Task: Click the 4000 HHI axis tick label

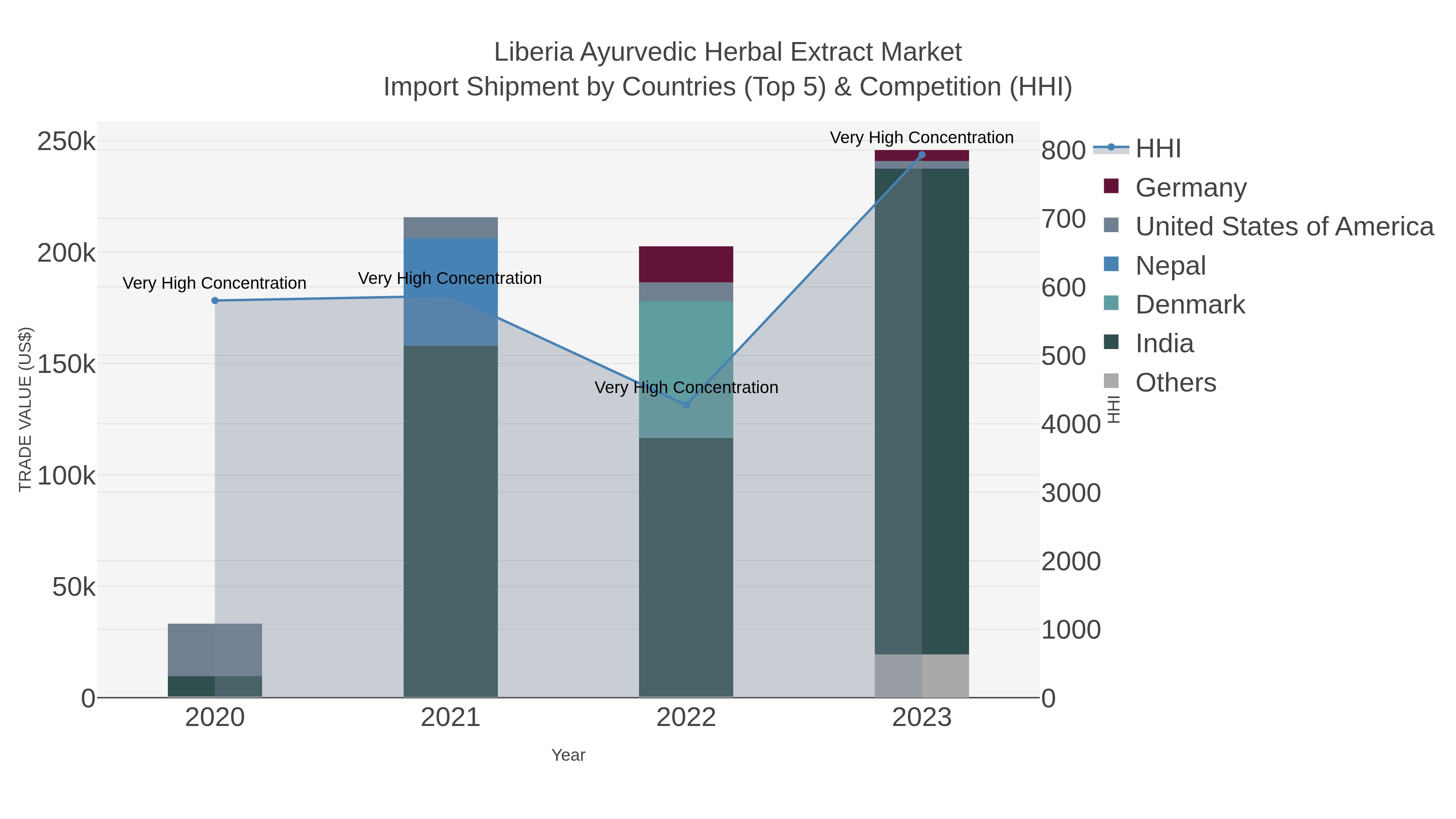Action: pos(1071,425)
